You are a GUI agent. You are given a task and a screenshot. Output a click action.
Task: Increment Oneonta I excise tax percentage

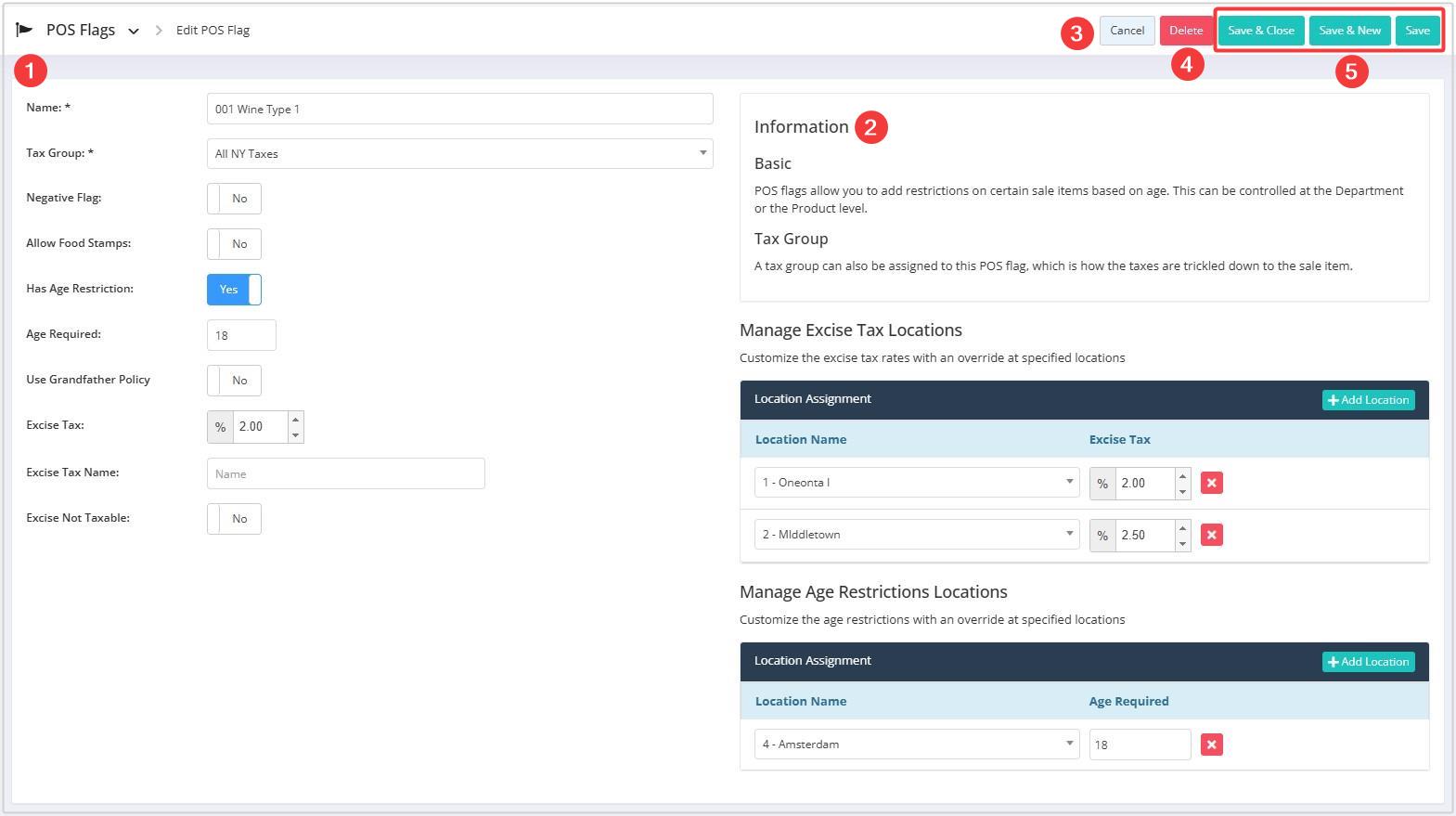1182,476
